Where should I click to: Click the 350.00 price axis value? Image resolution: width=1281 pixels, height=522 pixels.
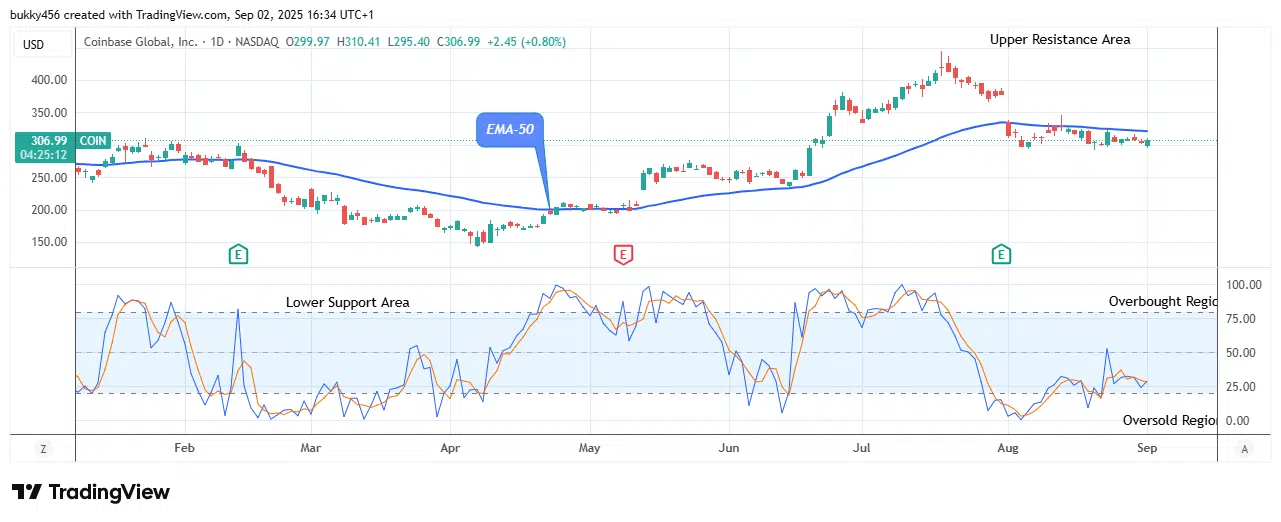pyautogui.click(x=49, y=113)
